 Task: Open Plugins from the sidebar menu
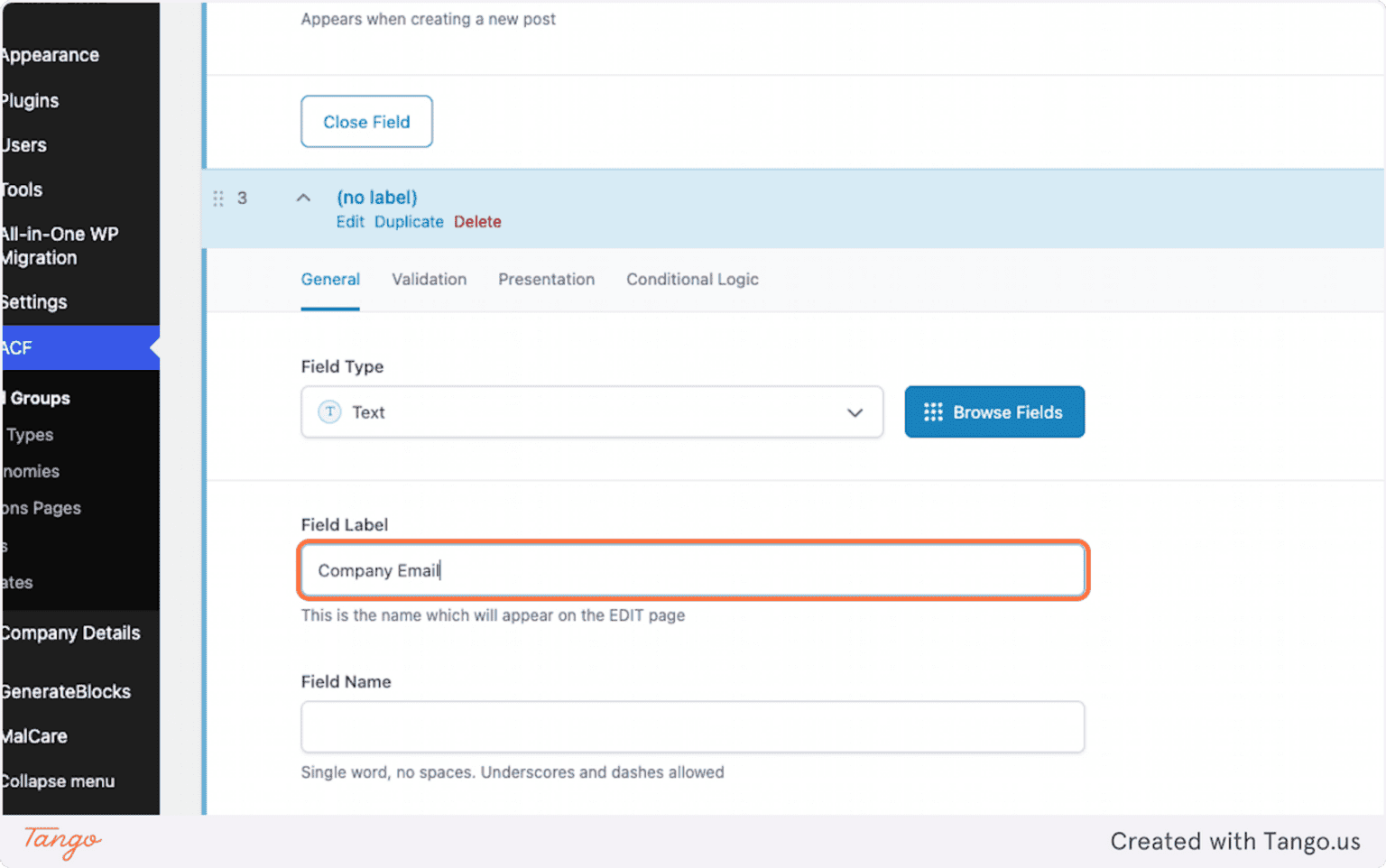(30, 100)
